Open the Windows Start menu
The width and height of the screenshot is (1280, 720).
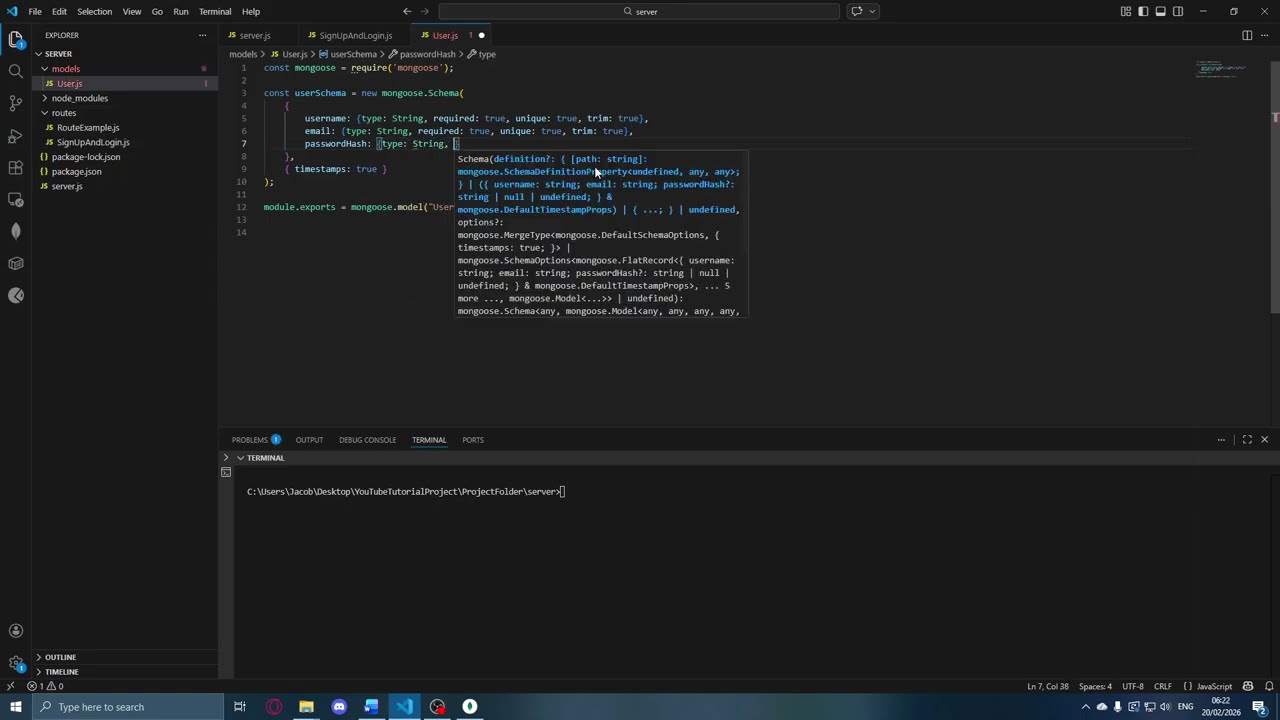15,707
